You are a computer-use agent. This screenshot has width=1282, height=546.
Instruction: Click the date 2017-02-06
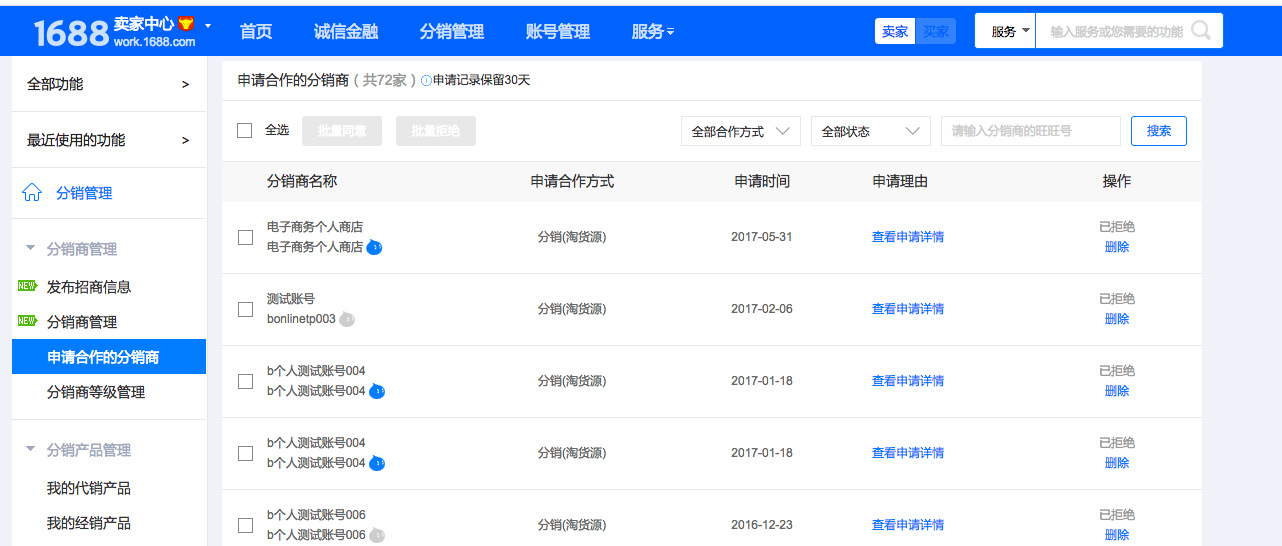coord(762,309)
